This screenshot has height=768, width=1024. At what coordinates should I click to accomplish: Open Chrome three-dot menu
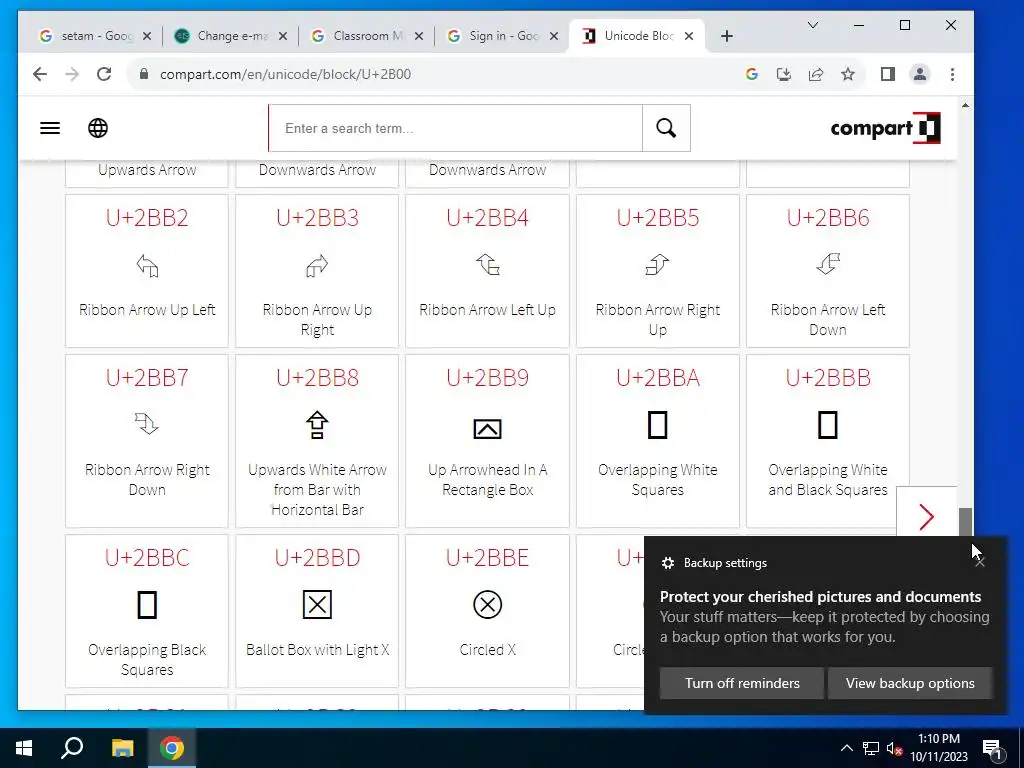click(952, 74)
